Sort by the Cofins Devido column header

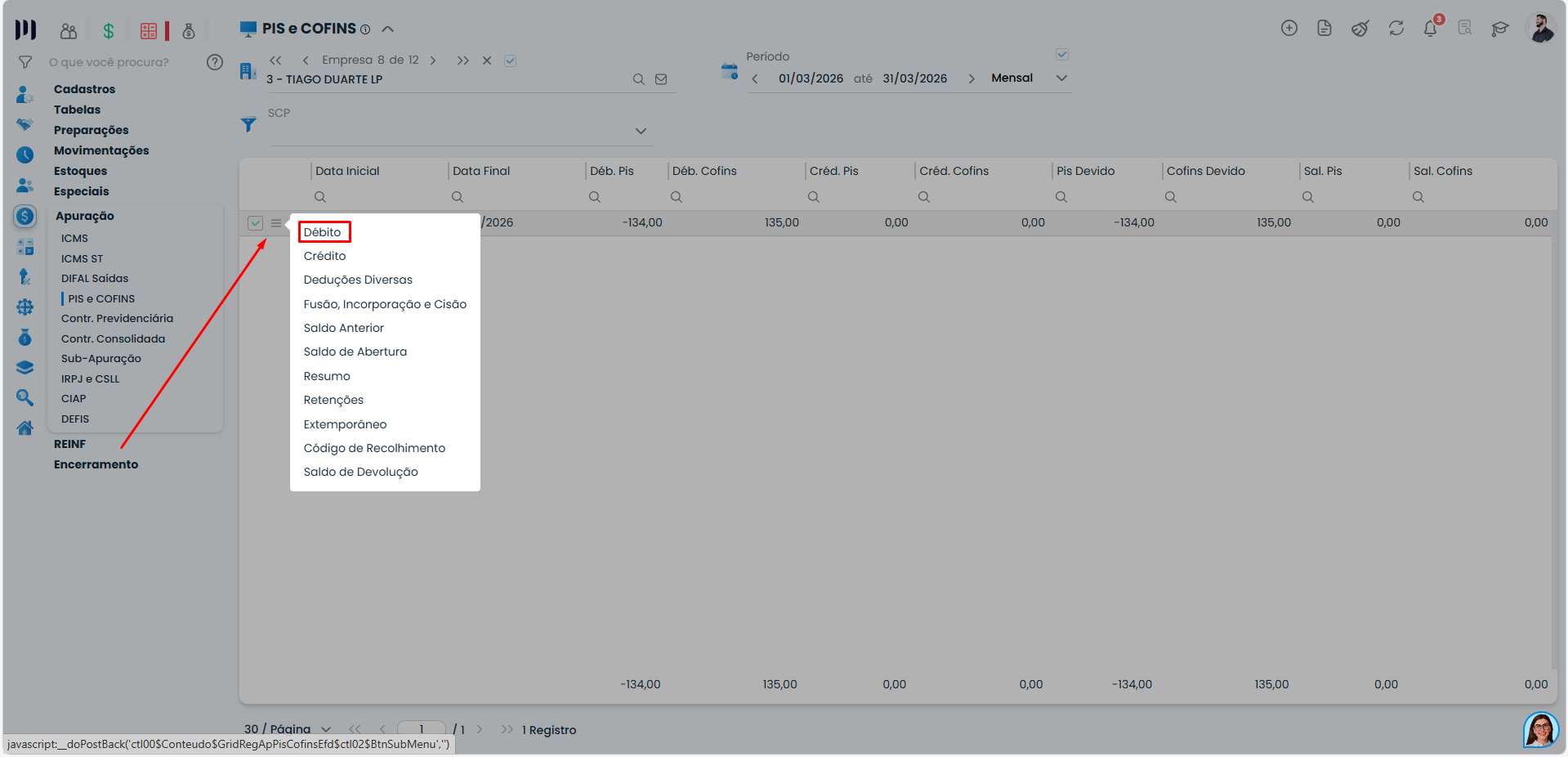pyautogui.click(x=1205, y=171)
